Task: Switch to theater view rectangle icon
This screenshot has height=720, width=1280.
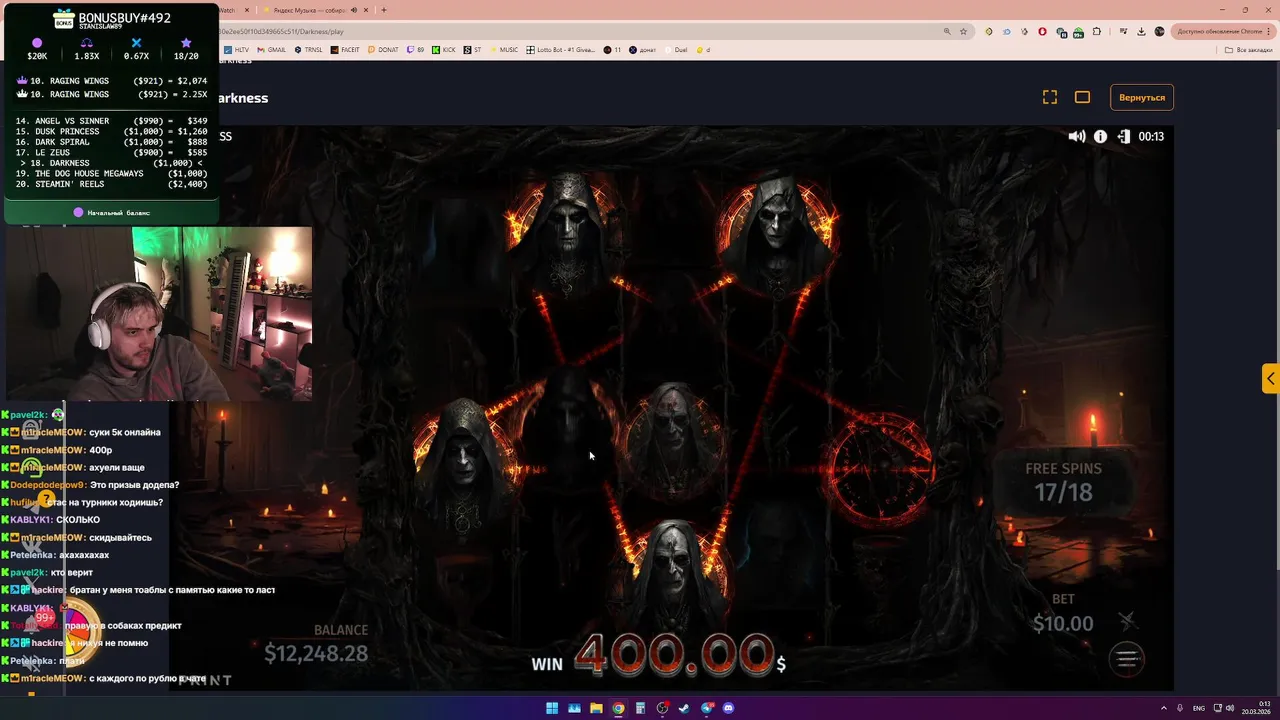Action: point(1082,97)
